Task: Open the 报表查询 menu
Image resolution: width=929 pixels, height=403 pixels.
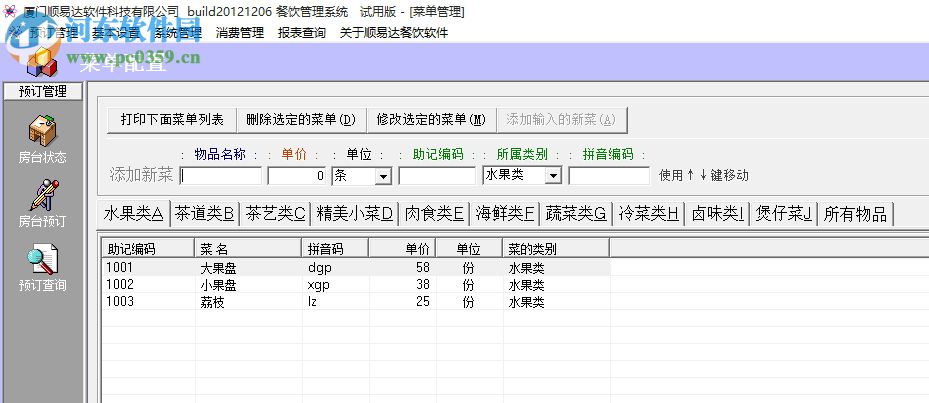Action: click(x=302, y=33)
